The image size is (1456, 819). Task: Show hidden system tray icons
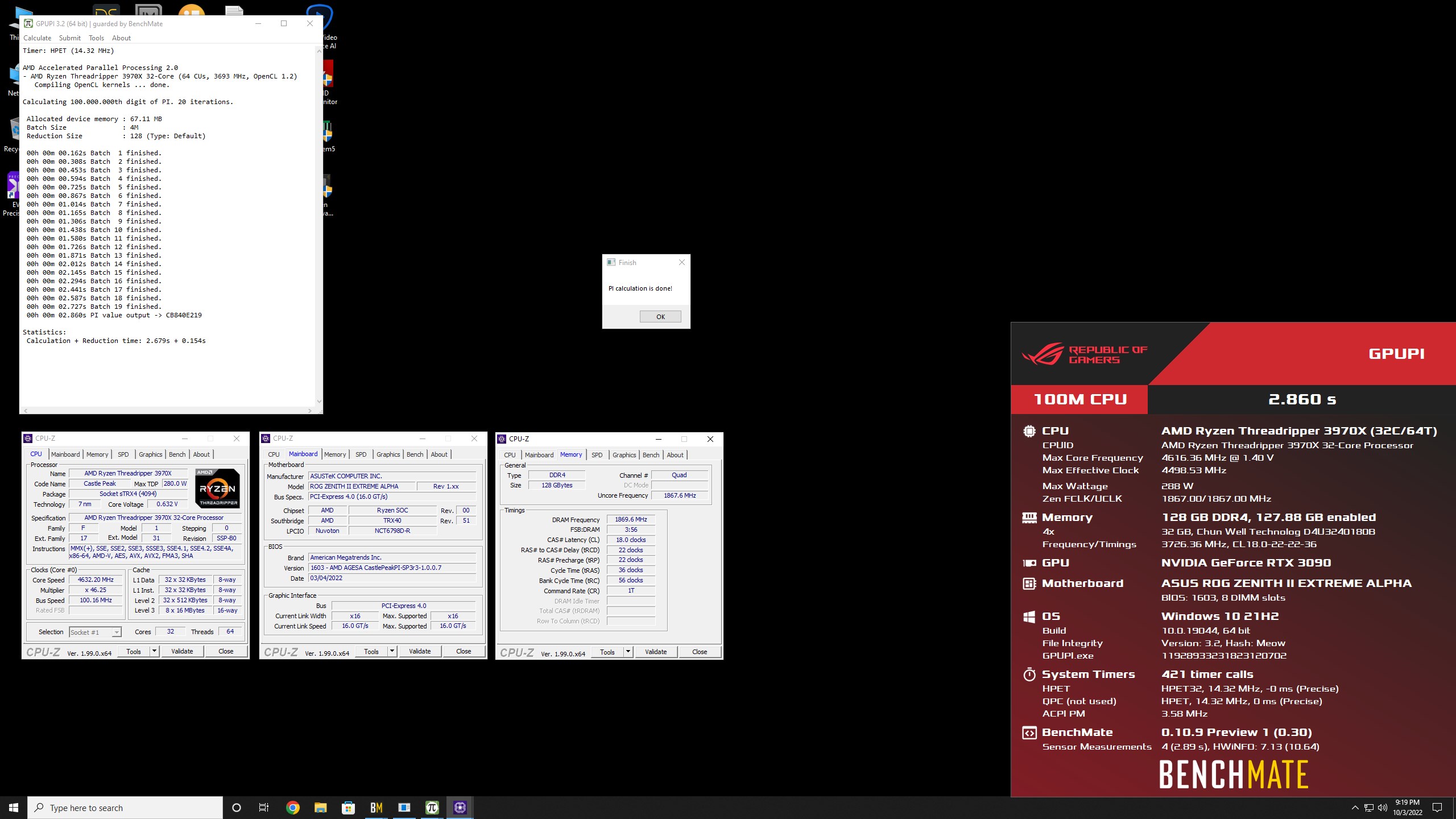[x=1355, y=808]
